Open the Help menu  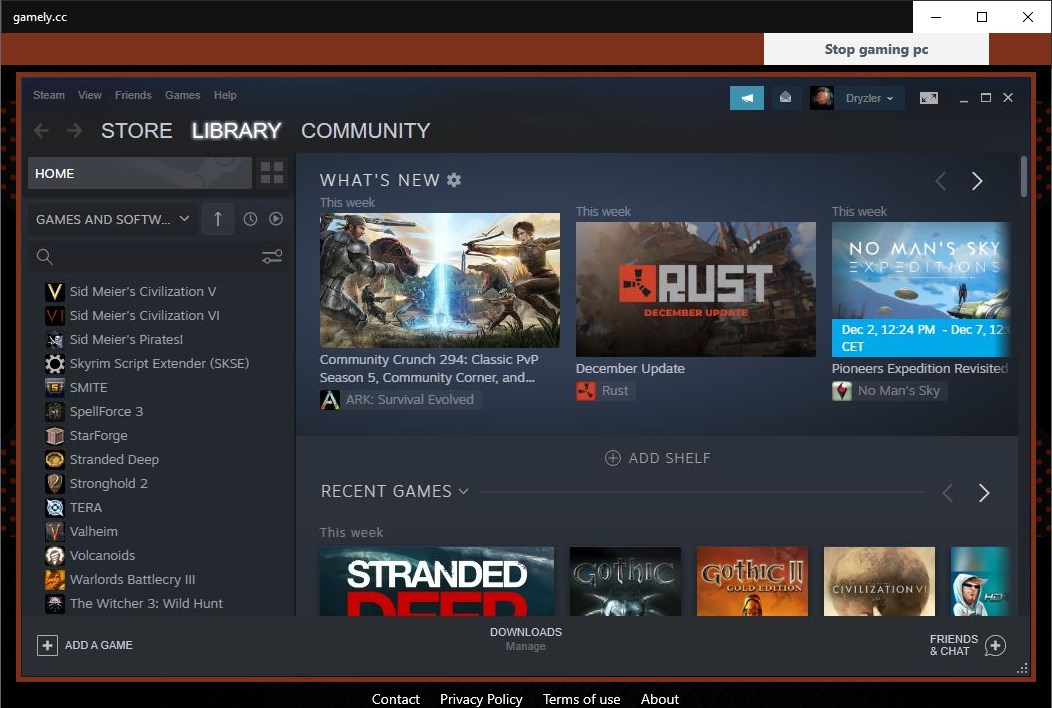225,95
